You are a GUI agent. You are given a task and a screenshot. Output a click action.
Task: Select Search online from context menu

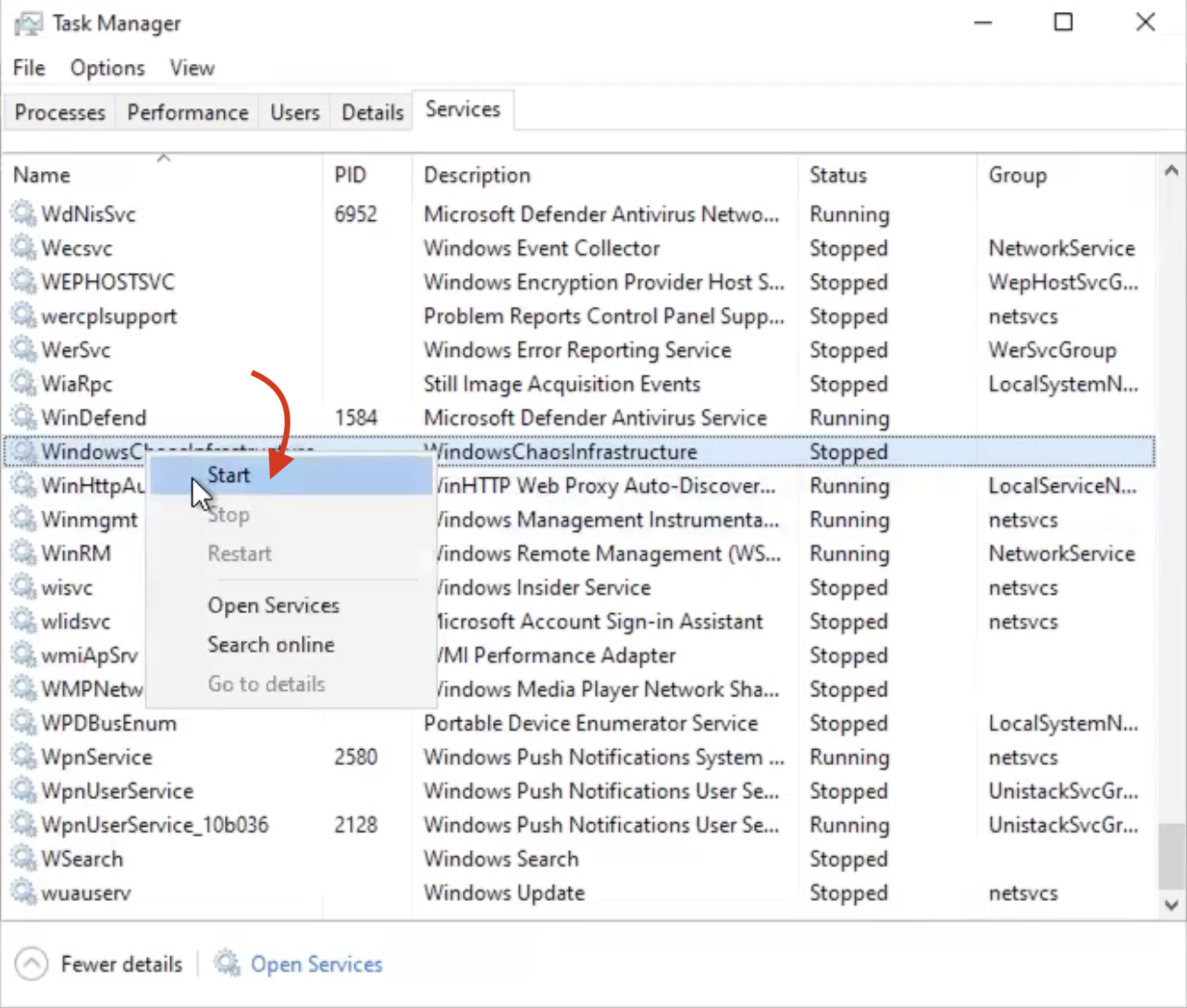(x=270, y=645)
